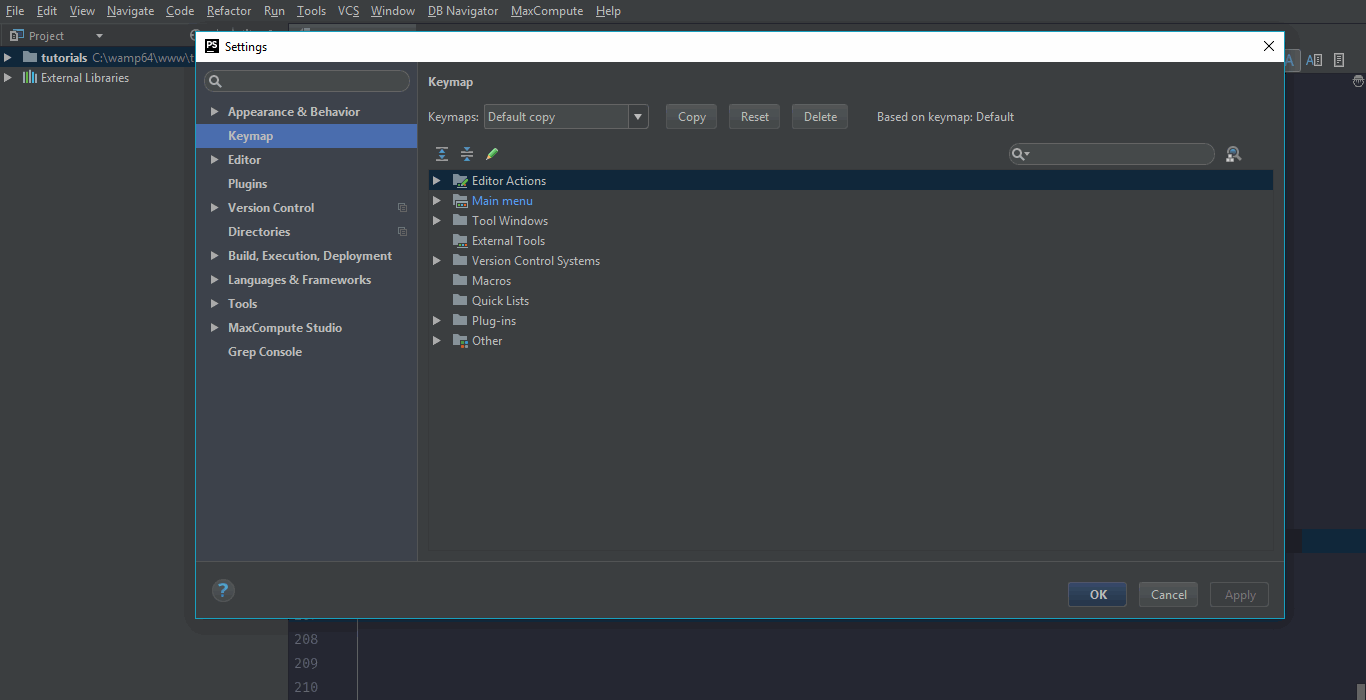Screen dimensions: 1366x700
Task: Click the Expand All icon in keymap toolbar
Action: pos(442,154)
